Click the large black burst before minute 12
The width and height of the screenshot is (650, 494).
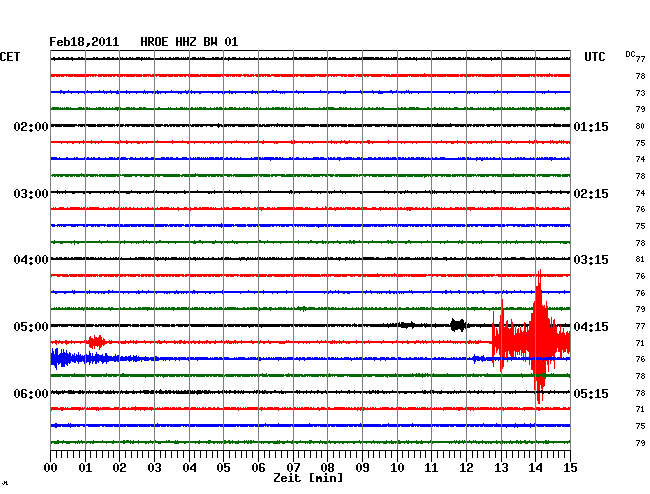pos(458,325)
